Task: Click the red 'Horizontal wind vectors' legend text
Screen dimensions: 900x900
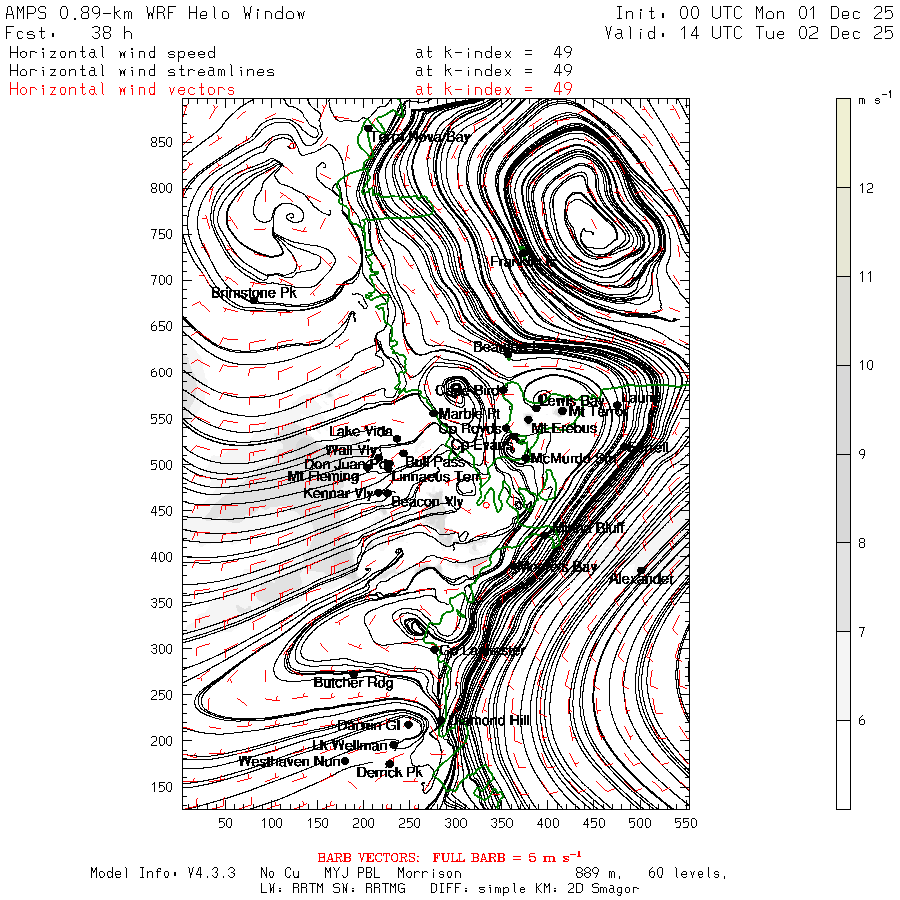Action: pos(122,90)
